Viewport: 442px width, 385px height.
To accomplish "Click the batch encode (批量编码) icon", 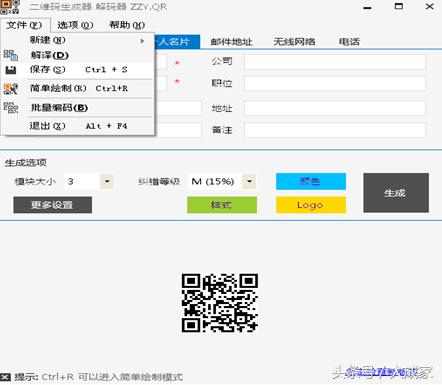I will pyautogui.click(x=11, y=108).
